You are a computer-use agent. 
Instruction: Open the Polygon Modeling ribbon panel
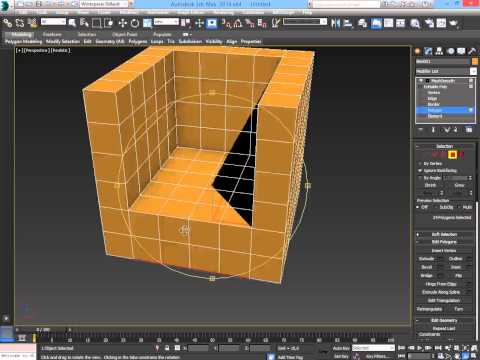coord(23,41)
